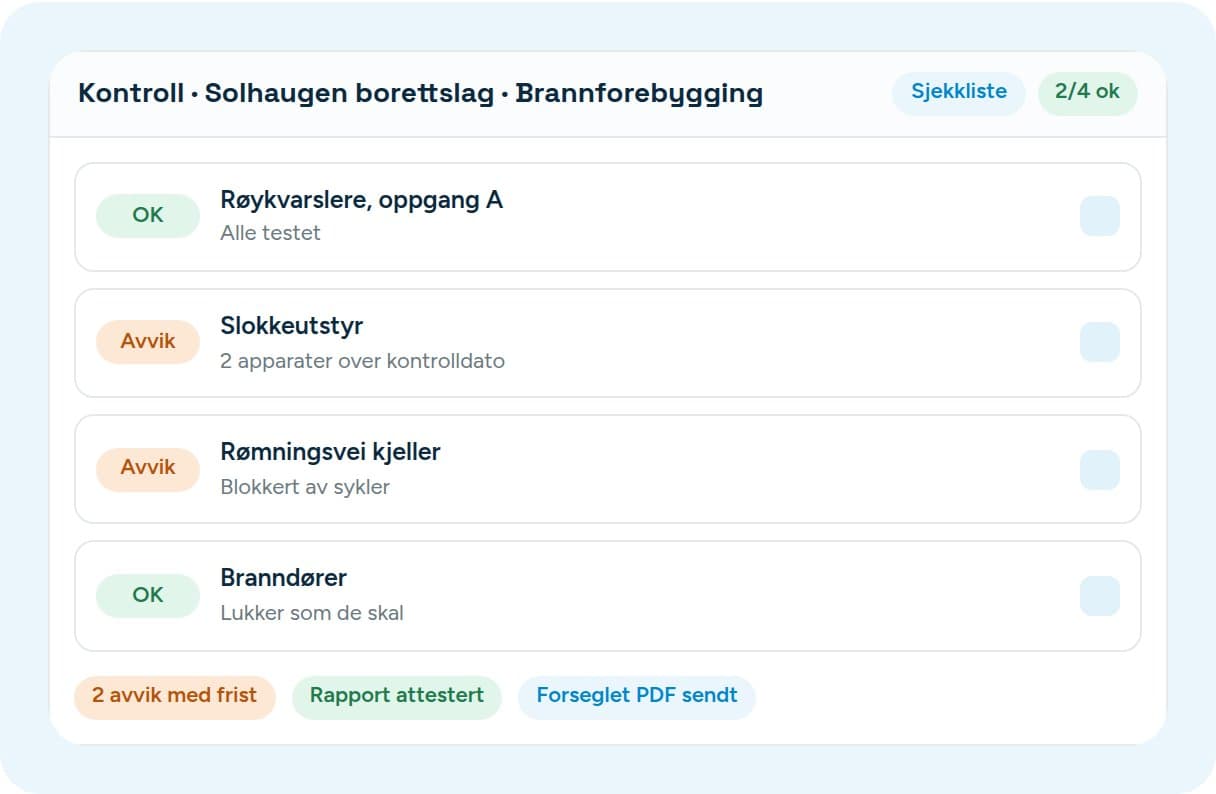Select the Rapport attestert chip
Screen dimensions: 1216x794
tap(397, 697)
